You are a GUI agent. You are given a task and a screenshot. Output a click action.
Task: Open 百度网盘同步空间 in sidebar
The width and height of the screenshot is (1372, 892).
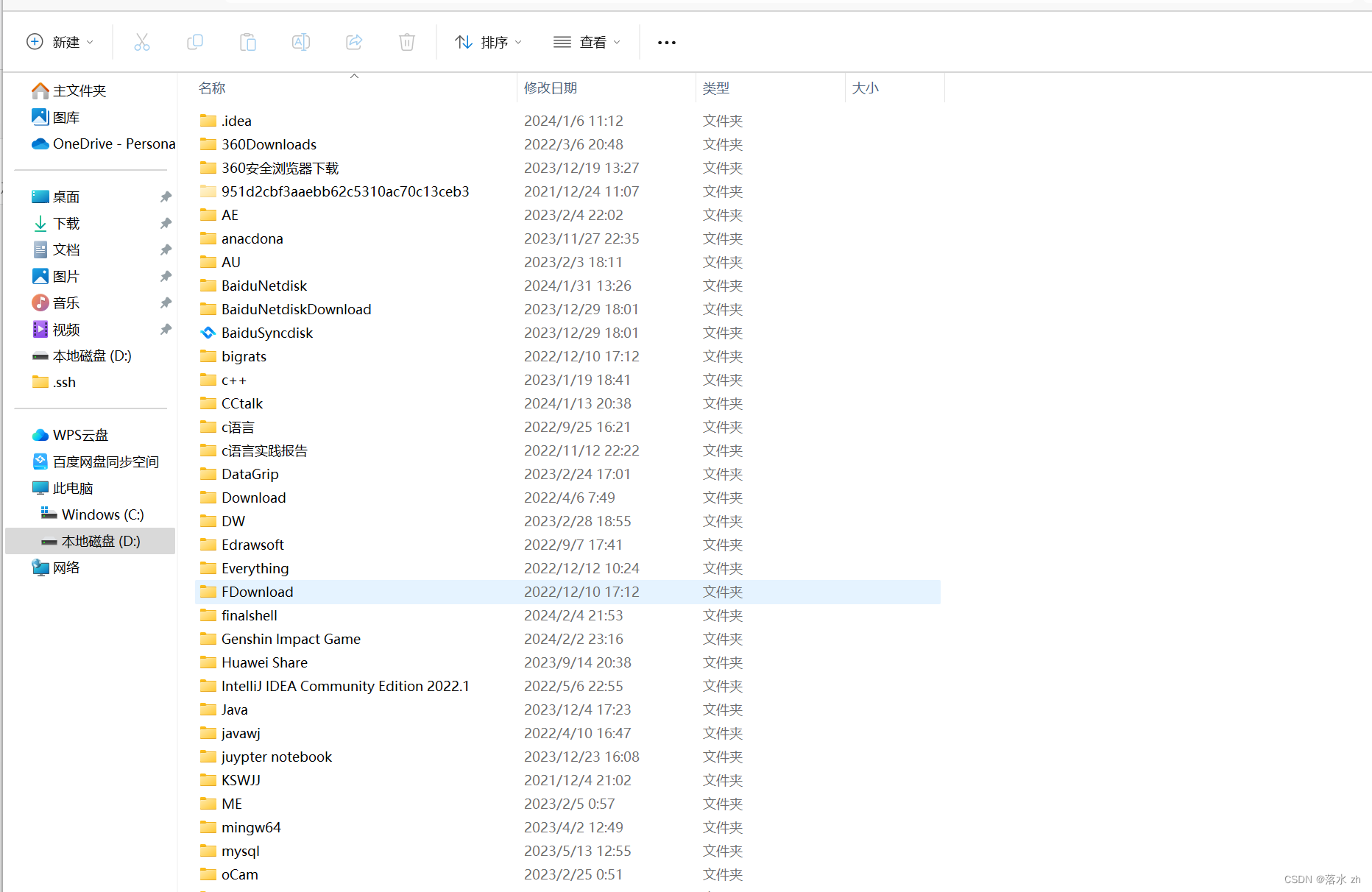click(x=96, y=461)
